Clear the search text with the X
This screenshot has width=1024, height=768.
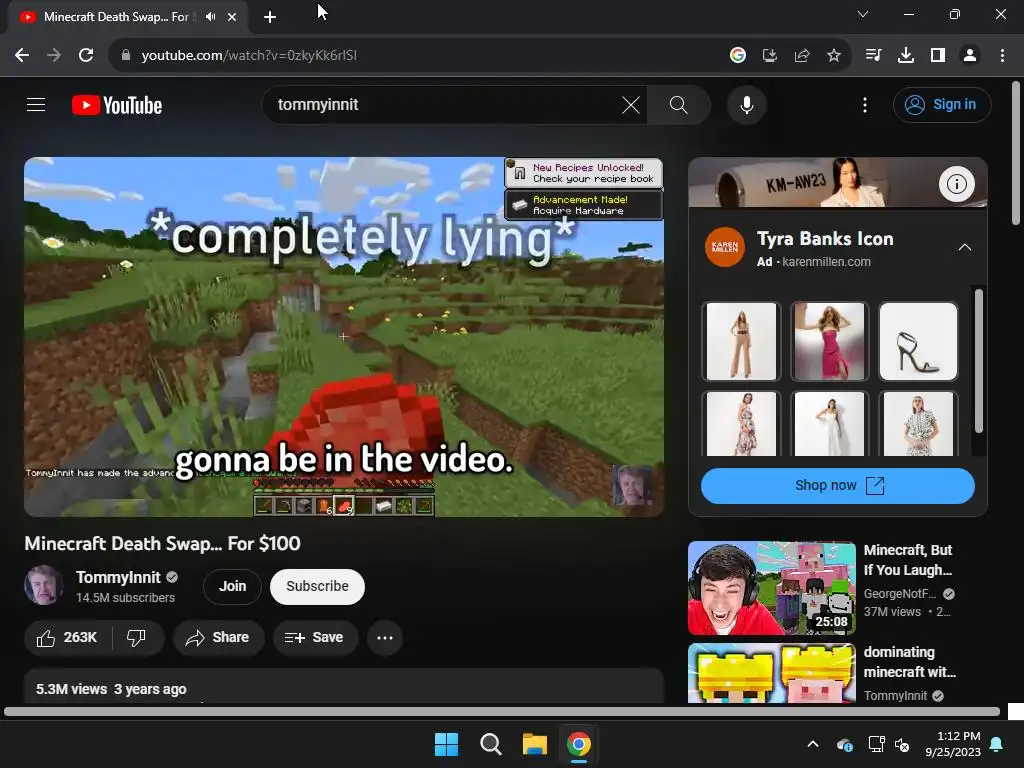631,104
